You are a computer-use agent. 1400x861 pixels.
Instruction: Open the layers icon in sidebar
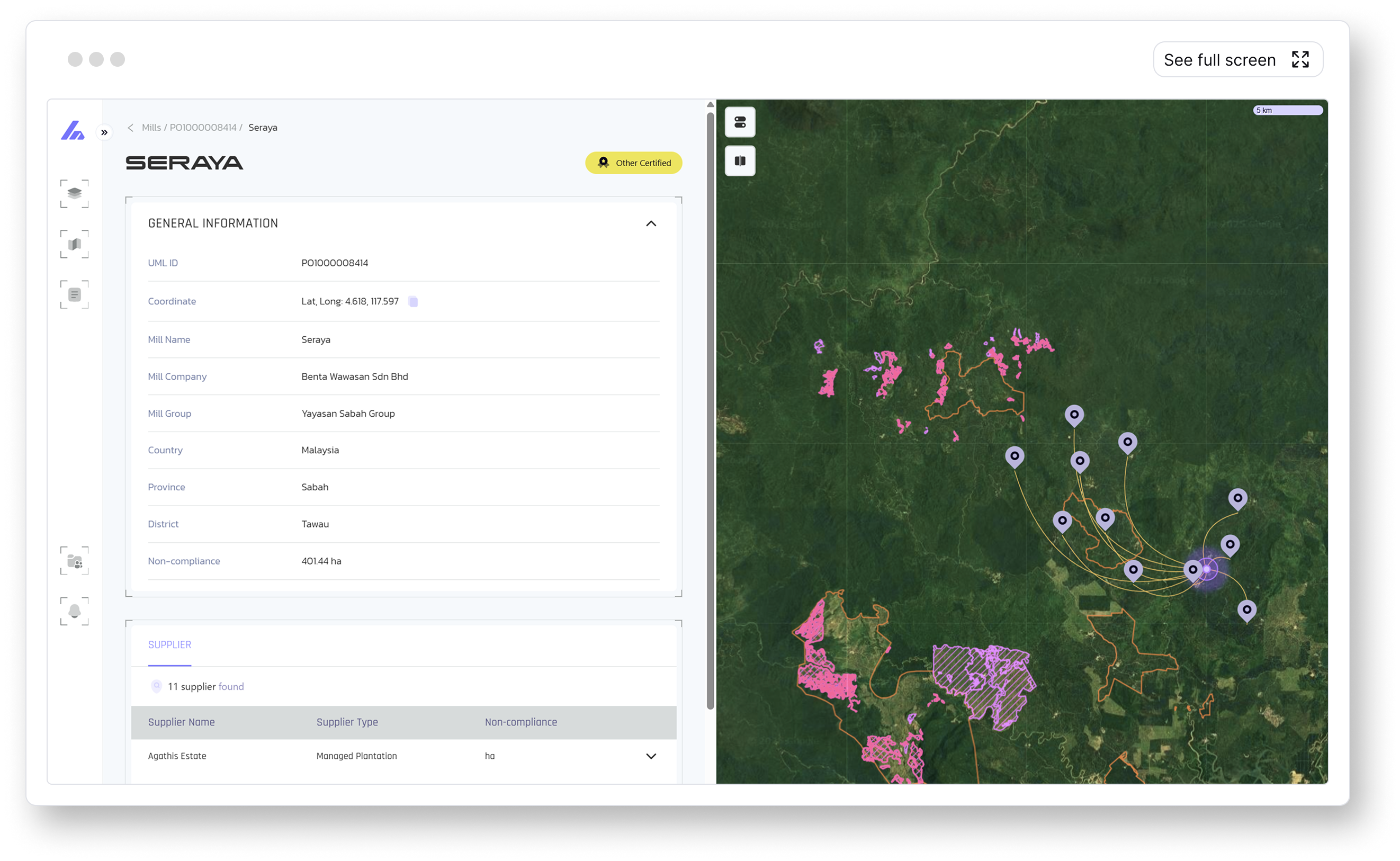point(75,194)
